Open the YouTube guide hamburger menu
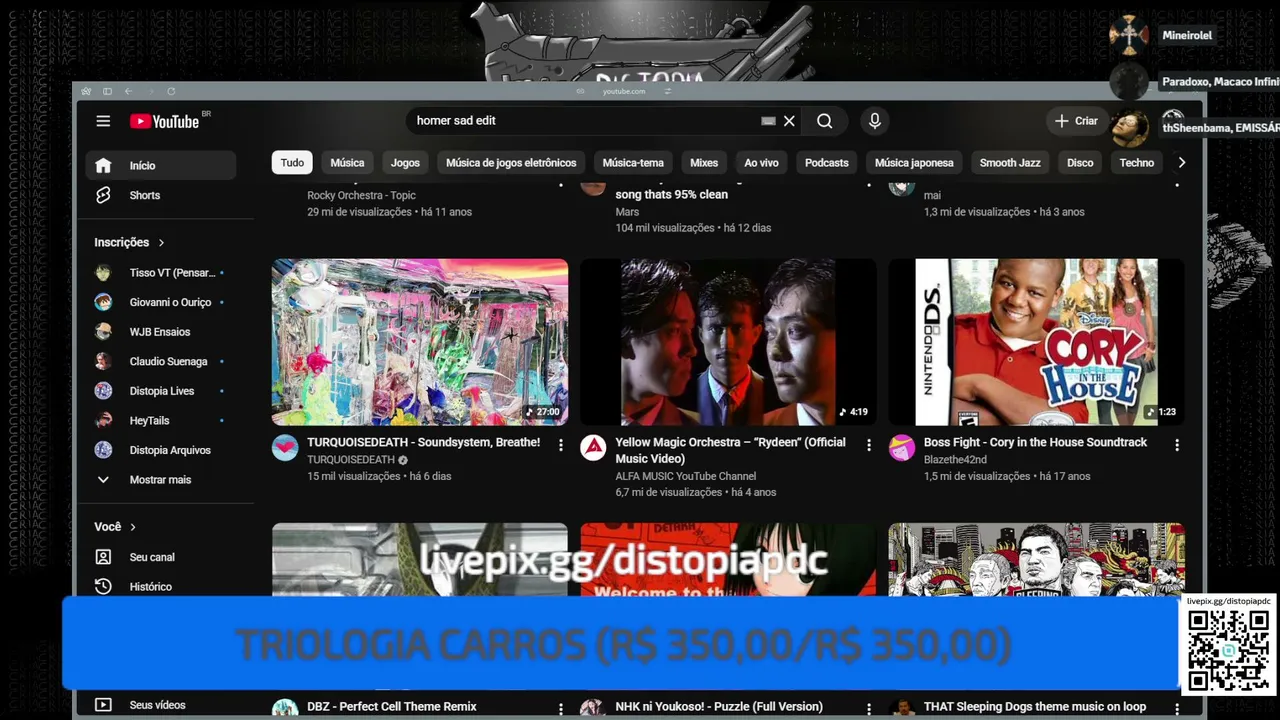This screenshot has width=1280, height=720. [103, 121]
